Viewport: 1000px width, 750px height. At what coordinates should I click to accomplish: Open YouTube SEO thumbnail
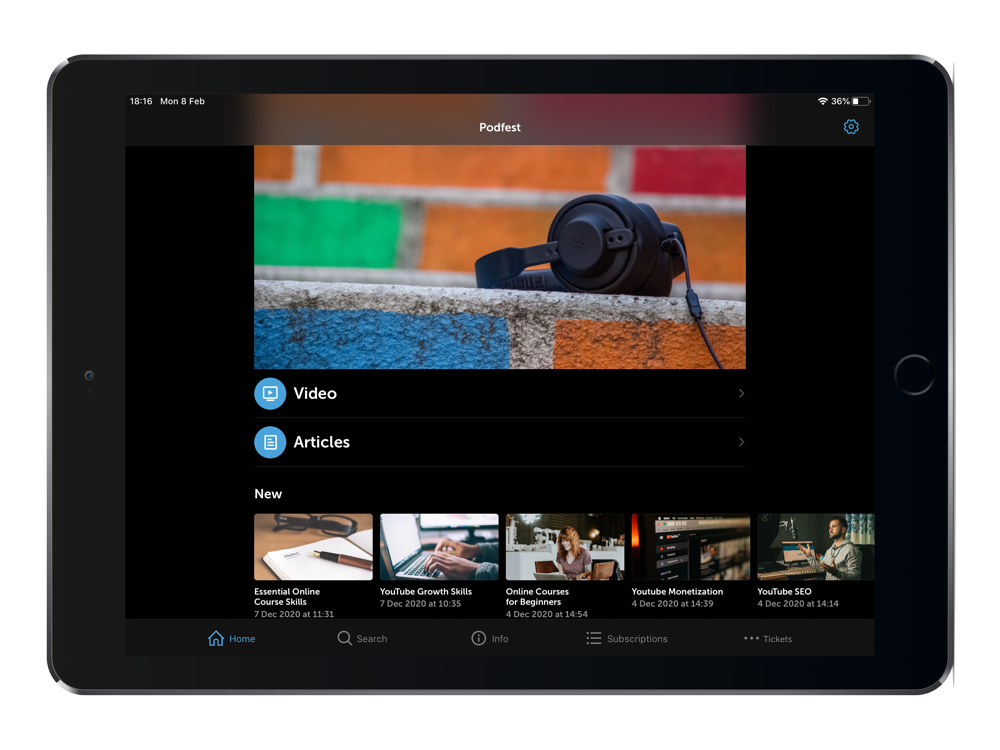point(816,547)
